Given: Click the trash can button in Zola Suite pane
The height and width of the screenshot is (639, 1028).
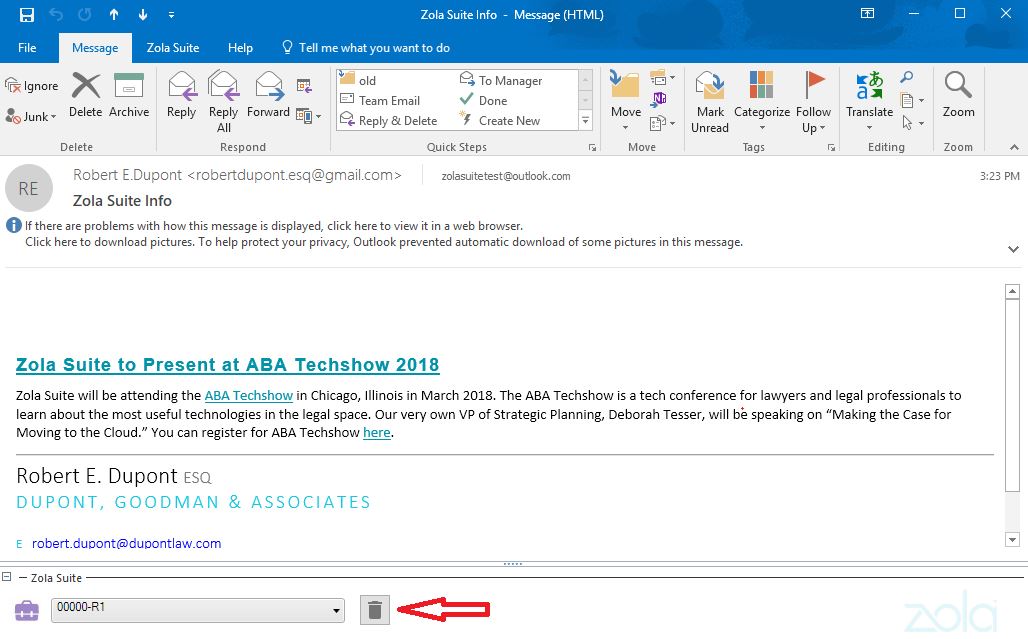Looking at the screenshot, I should 375,610.
